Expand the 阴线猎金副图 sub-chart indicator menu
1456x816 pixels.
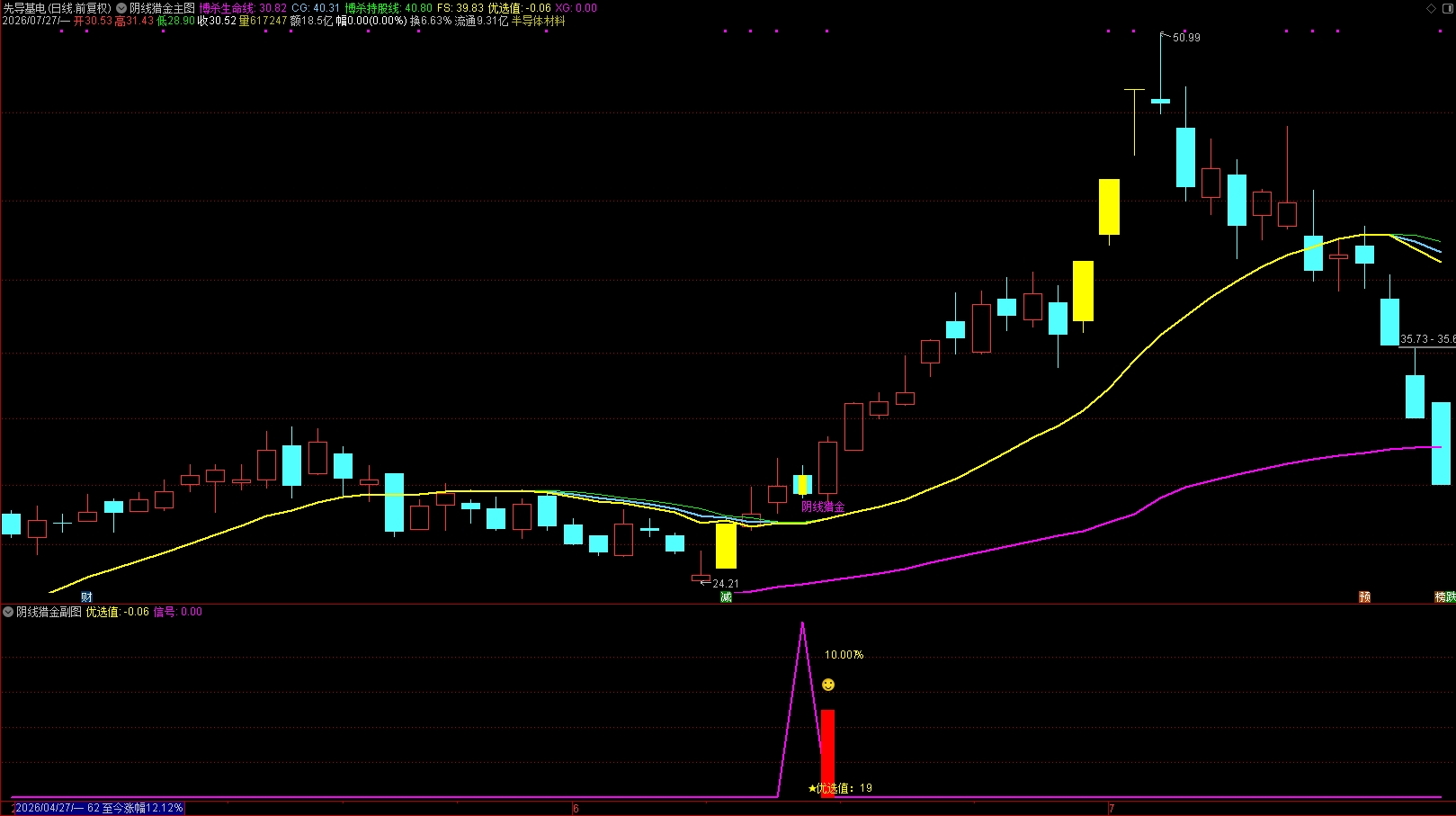click(8, 612)
